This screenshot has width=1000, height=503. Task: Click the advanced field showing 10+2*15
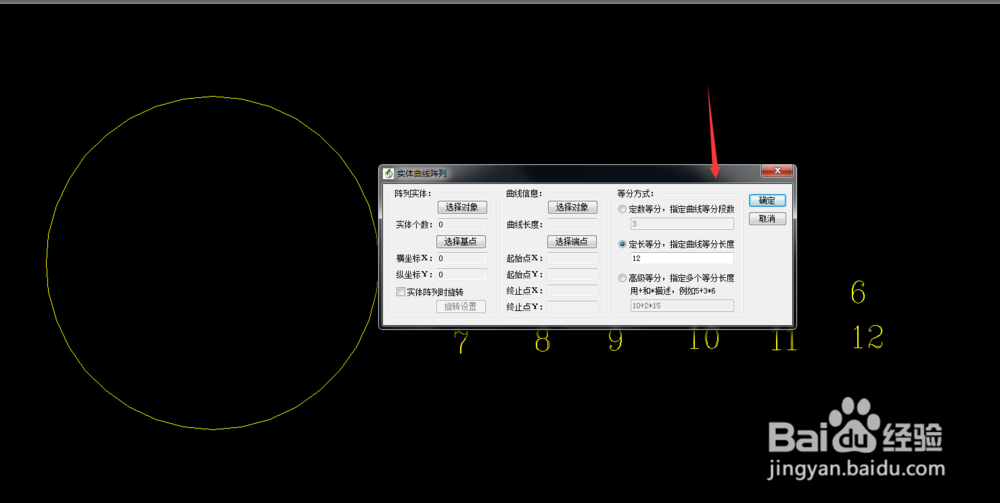682,306
